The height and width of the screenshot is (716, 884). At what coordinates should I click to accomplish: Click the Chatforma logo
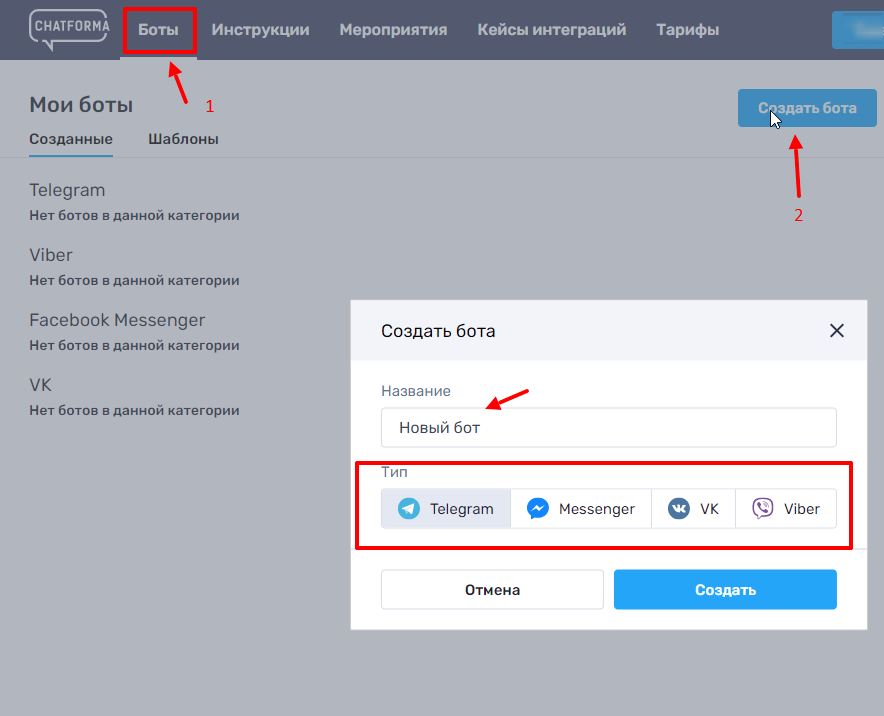tap(69, 28)
